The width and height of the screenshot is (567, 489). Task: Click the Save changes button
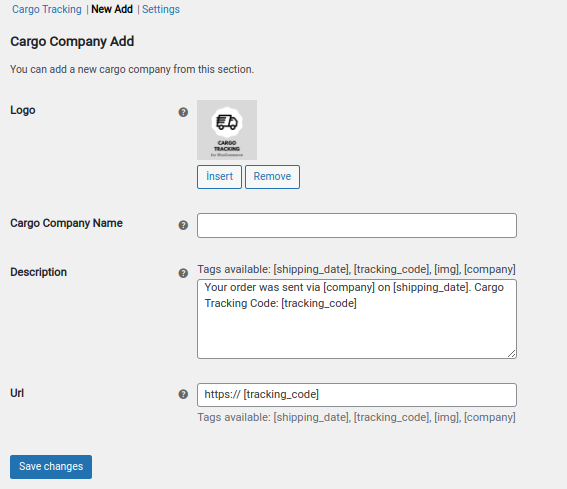coord(51,467)
